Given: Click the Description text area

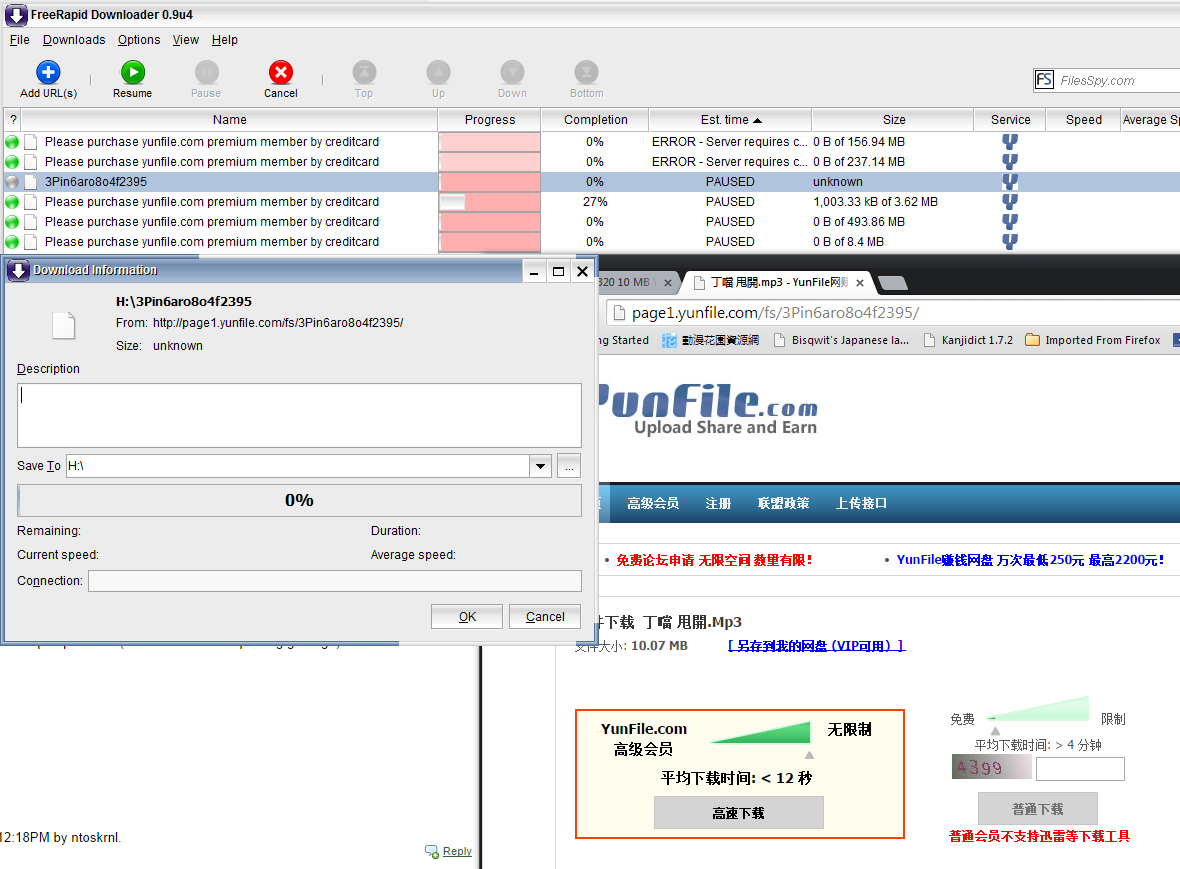Looking at the screenshot, I should click(299, 415).
